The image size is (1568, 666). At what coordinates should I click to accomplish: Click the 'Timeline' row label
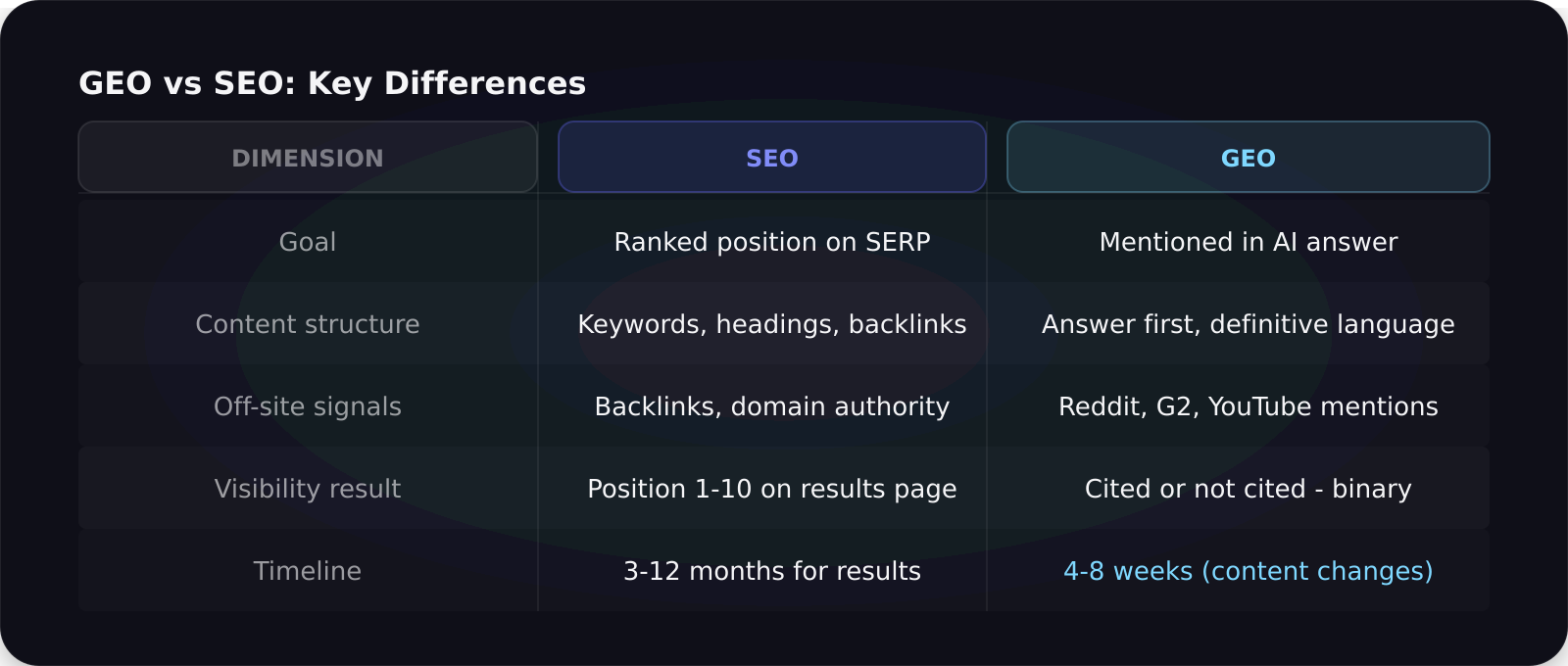tap(308, 571)
